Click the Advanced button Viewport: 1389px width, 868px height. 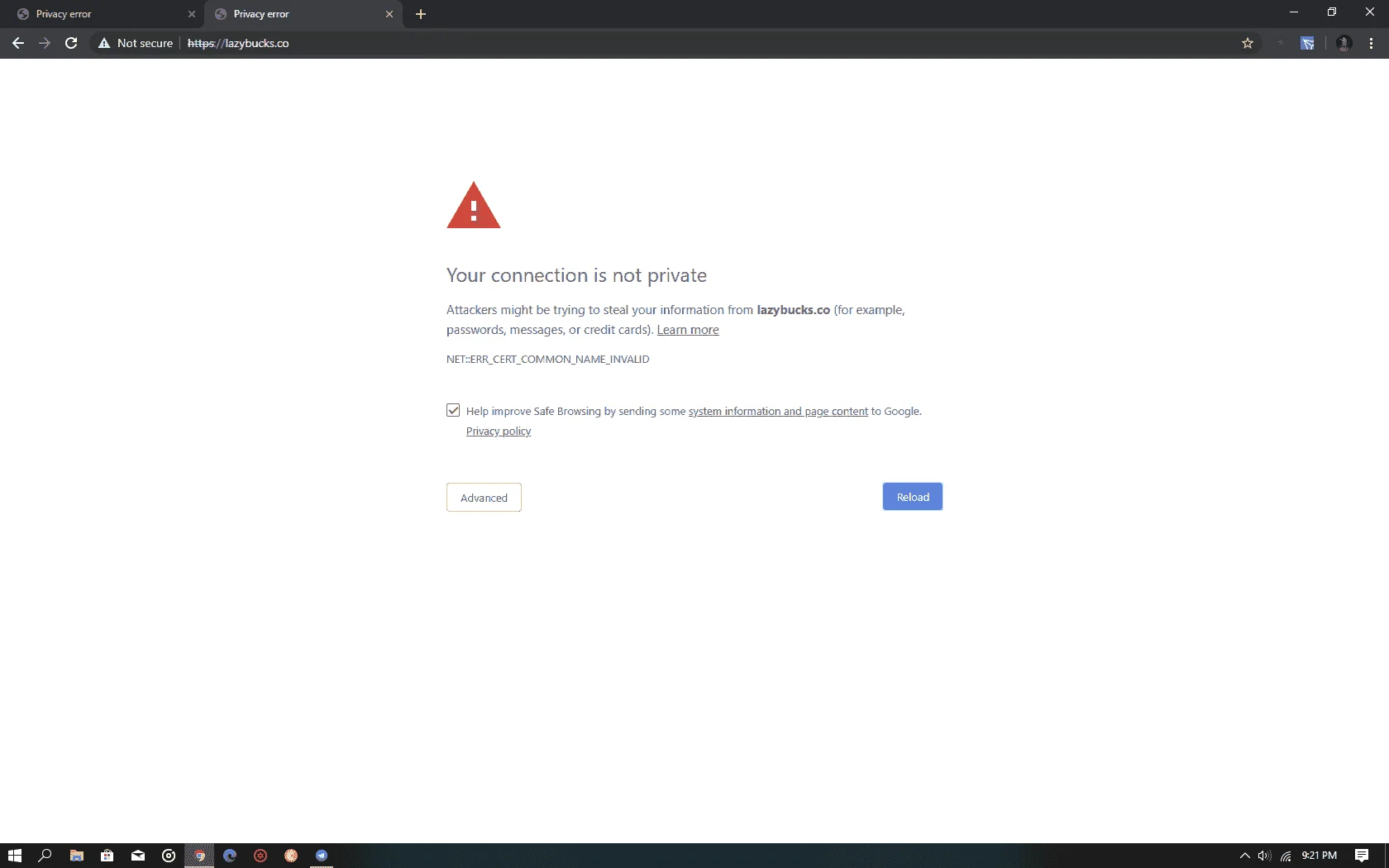[484, 498]
